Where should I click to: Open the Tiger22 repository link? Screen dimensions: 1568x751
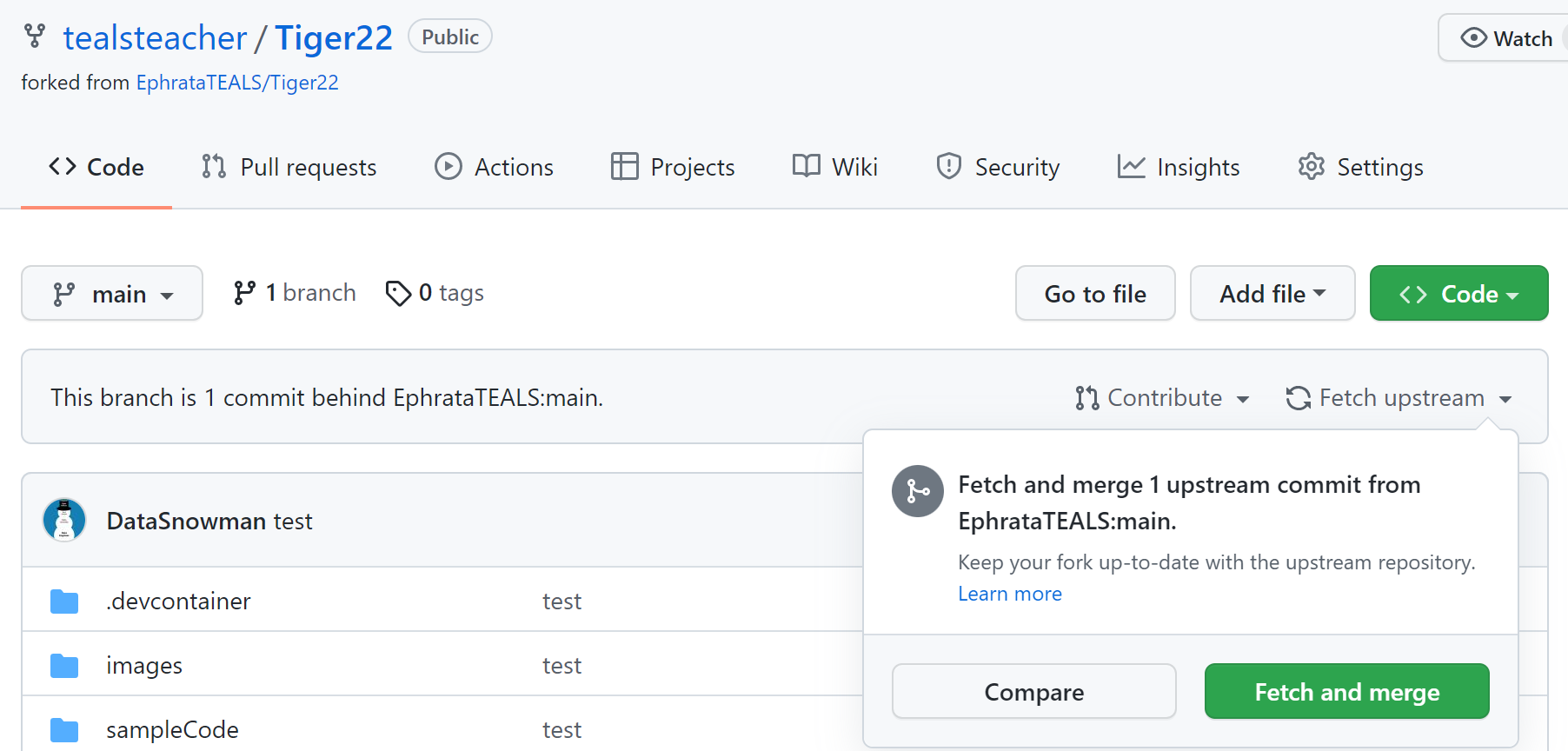tap(334, 37)
